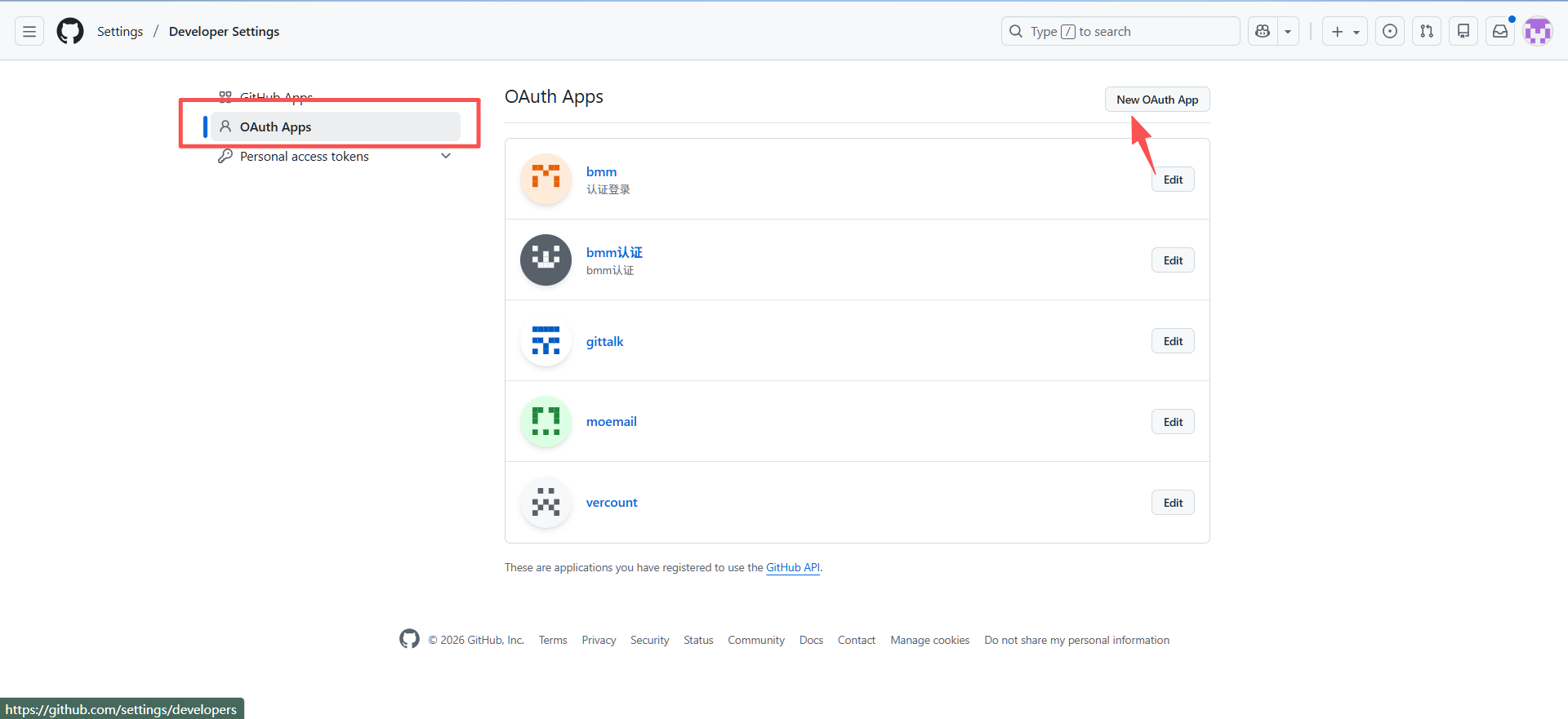The height and width of the screenshot is (719, 1568).
Task: Open the Issues icon in header
Action: pos(1389,32)
